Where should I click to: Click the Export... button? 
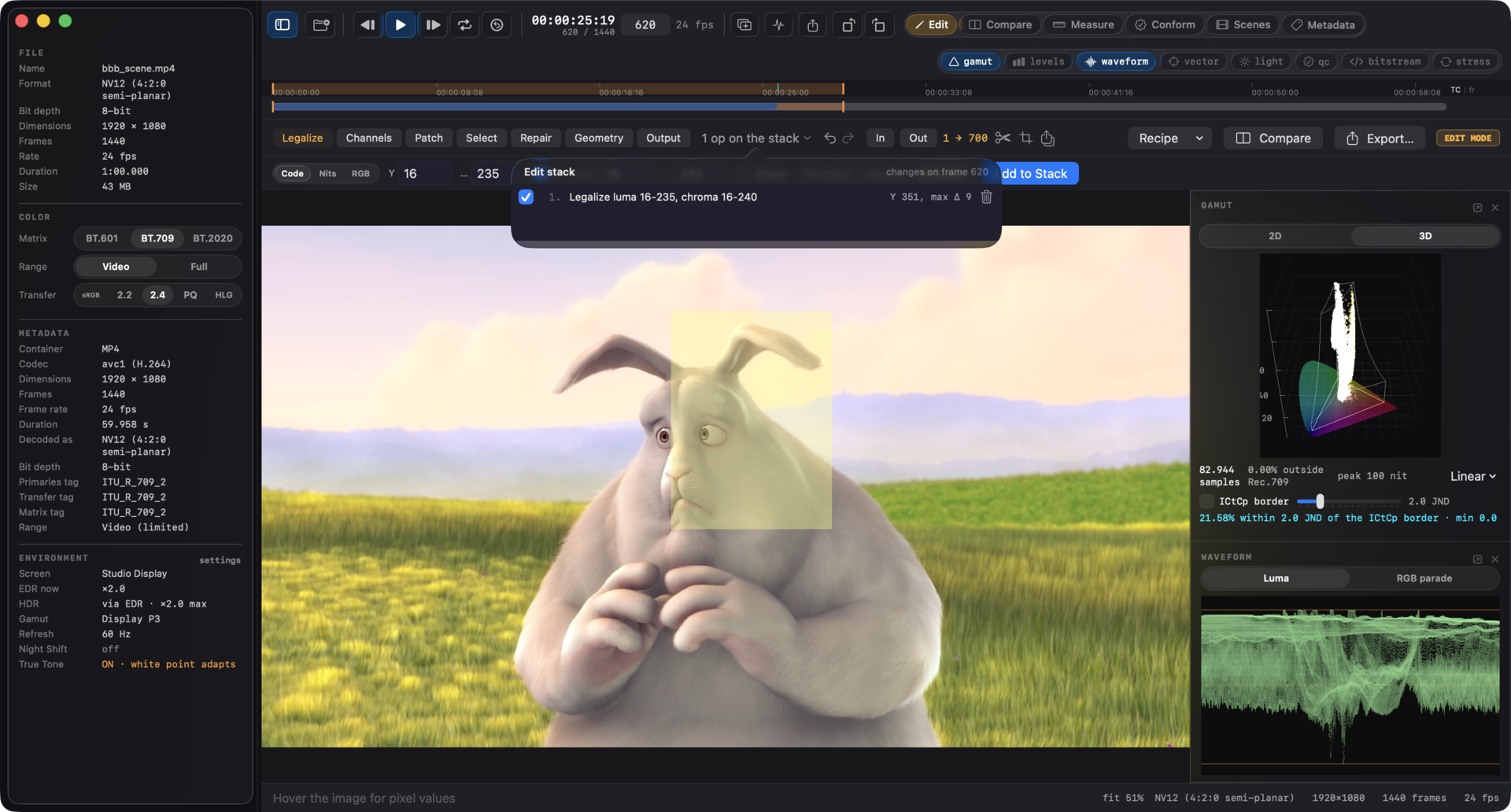[1380, 138]
